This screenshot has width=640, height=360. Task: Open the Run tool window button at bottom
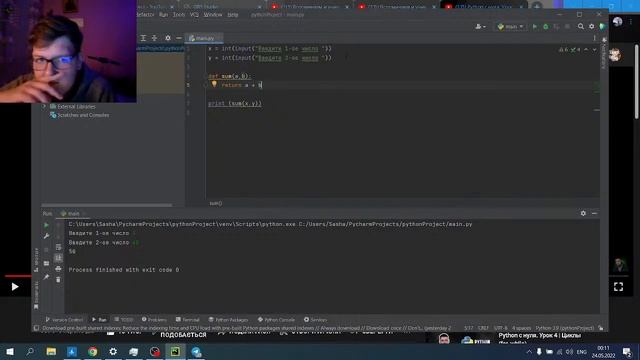pos(99,320)
